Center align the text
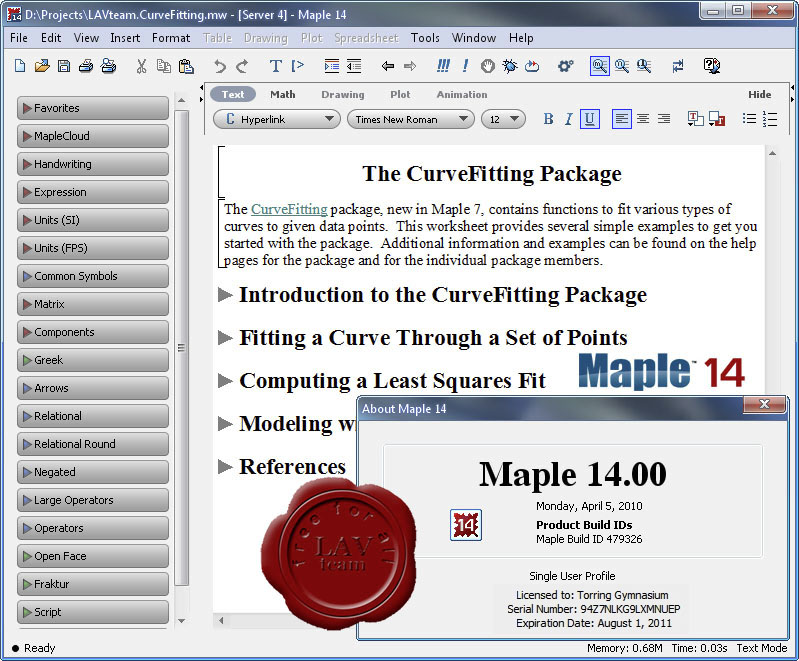 coord(643,119)
